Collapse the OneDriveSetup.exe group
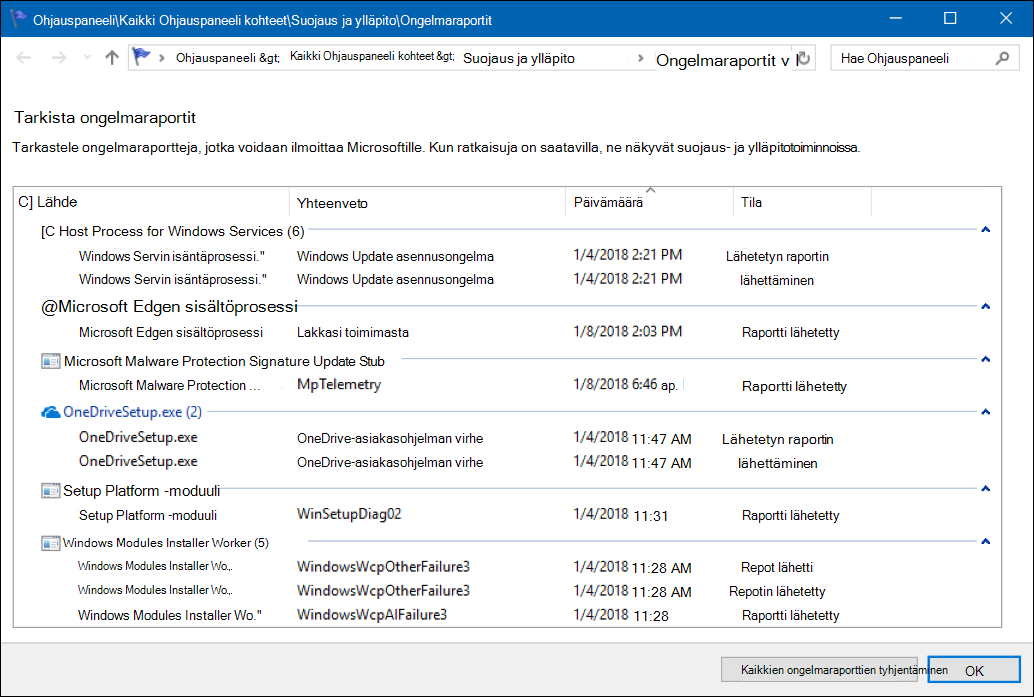The image size is (1034, 697). [x=986, y=412]
